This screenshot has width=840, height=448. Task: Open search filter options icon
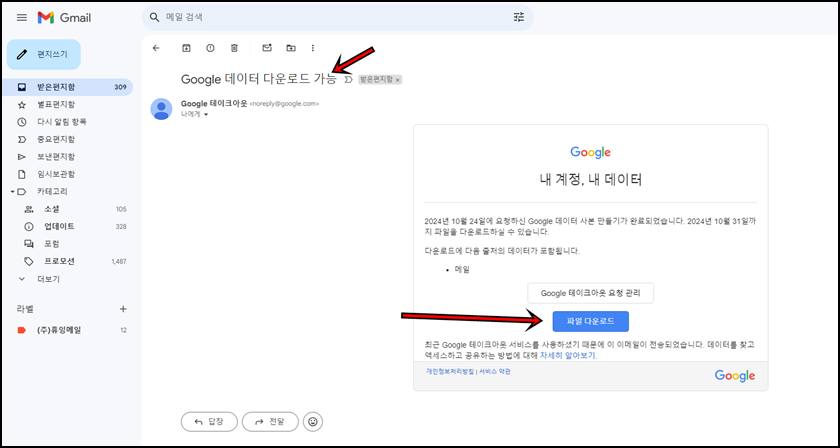pos(519,18)
